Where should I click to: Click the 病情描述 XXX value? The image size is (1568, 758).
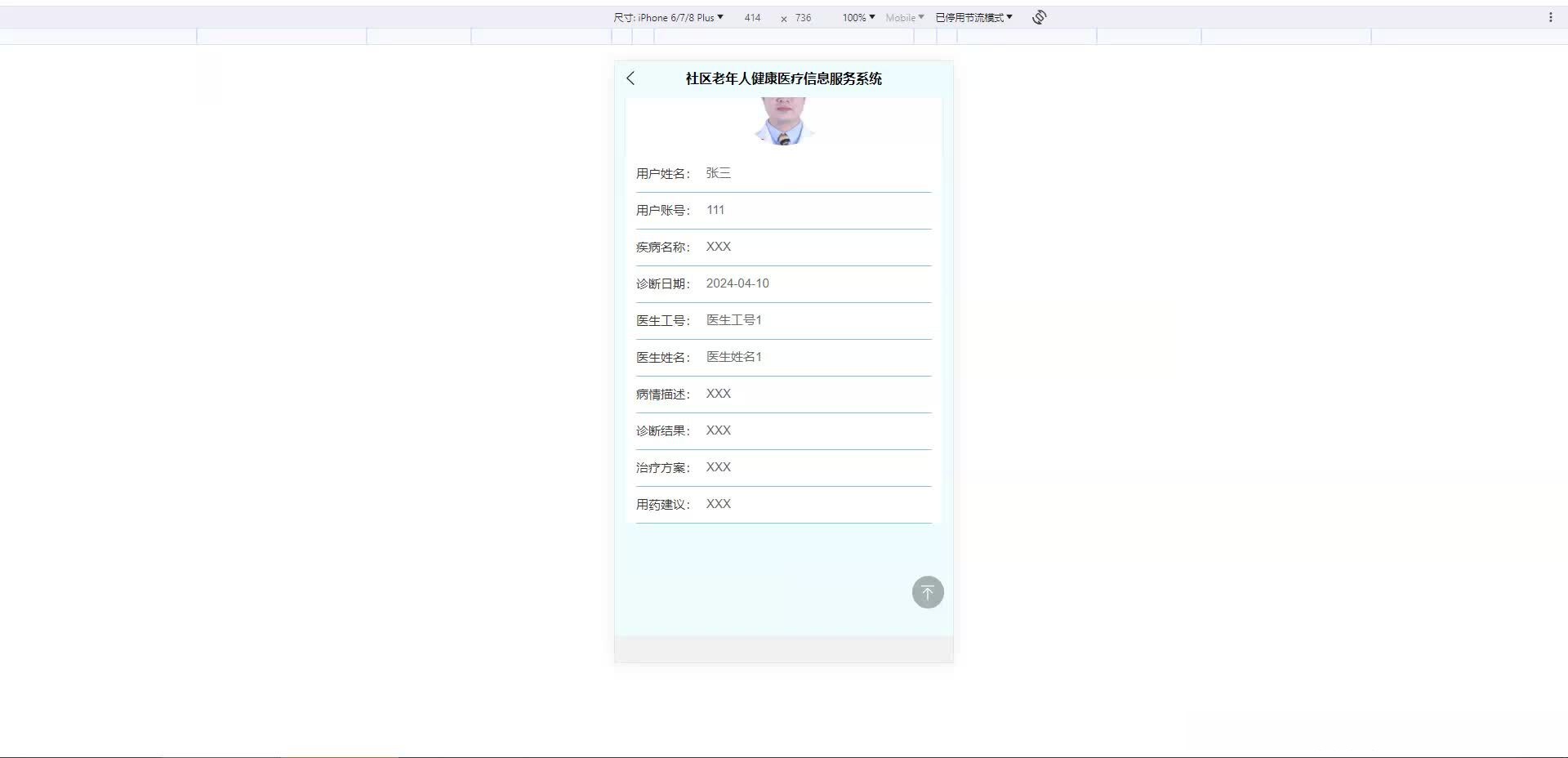click(719, 394)
